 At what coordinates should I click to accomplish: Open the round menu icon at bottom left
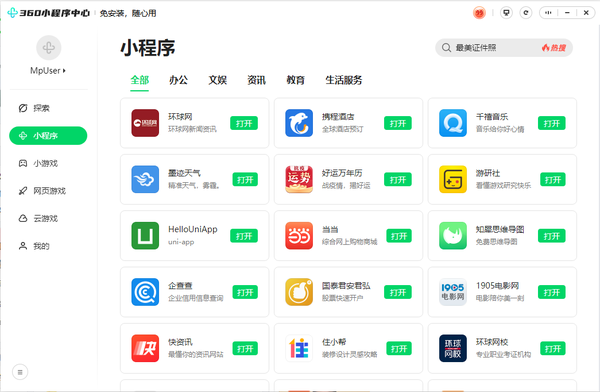click(20, 372)
